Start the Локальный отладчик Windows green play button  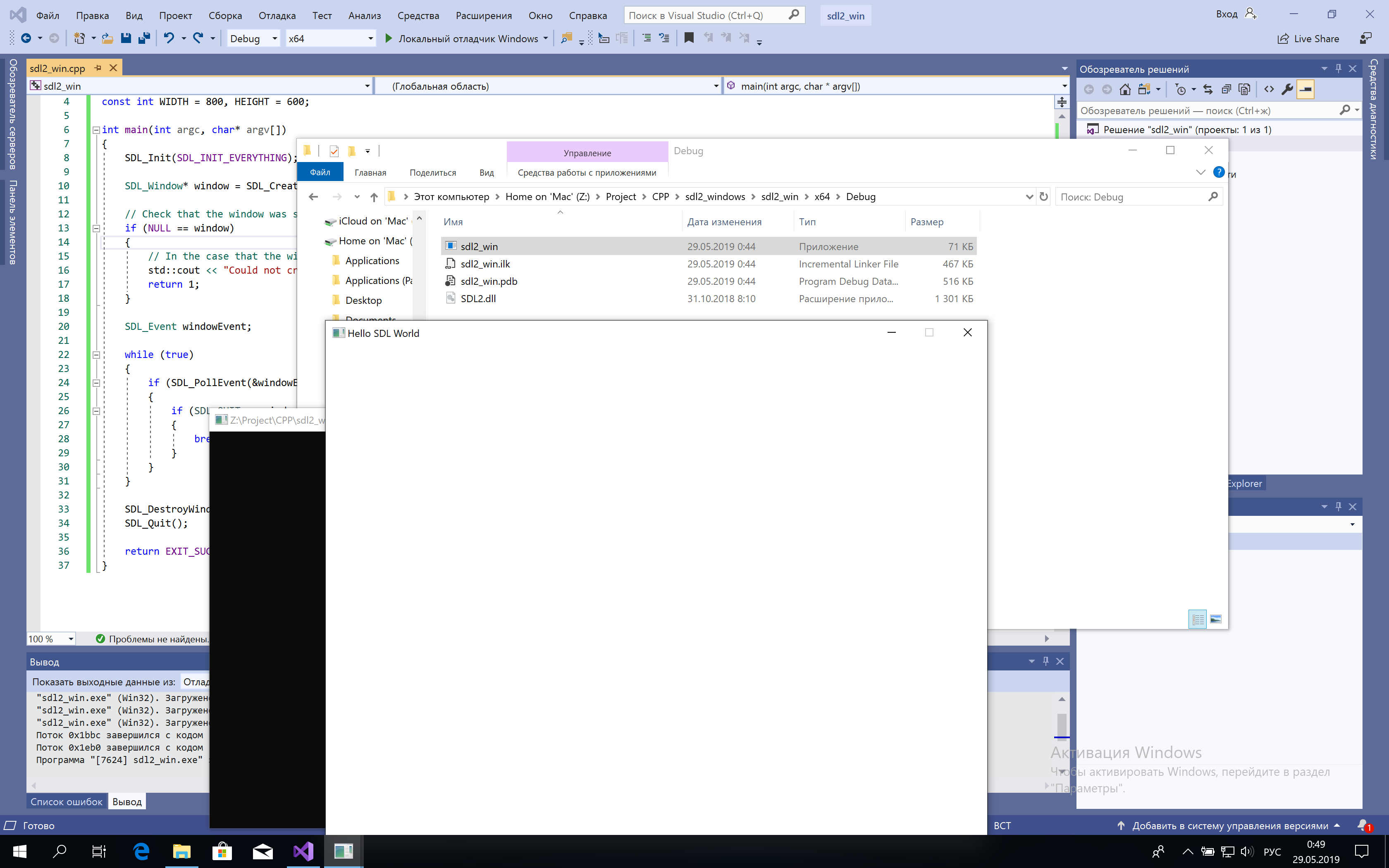[x=389, y=38]
